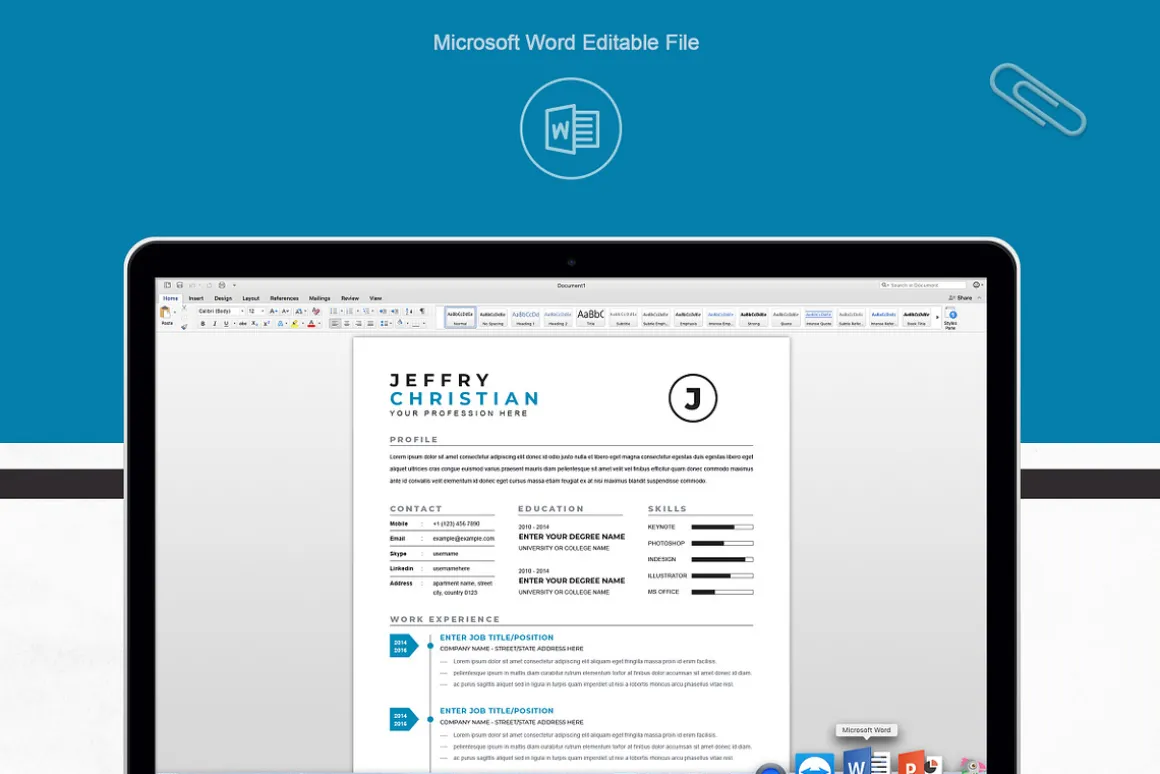Clear formatting with eraser icon

[316, 312]
